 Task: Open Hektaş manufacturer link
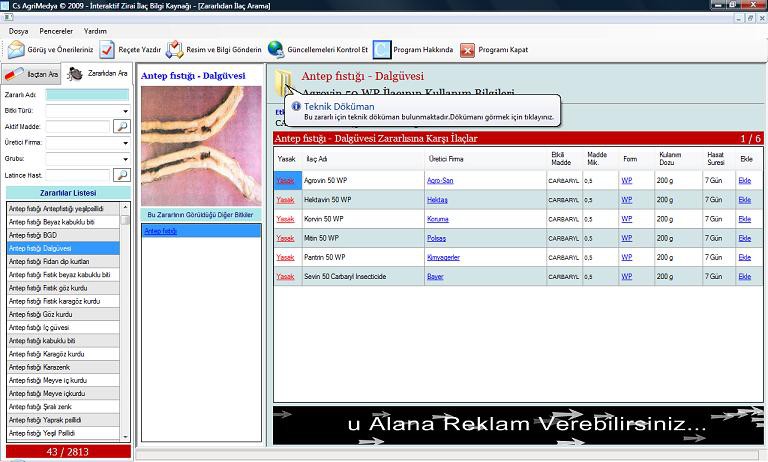coord(437,200)
